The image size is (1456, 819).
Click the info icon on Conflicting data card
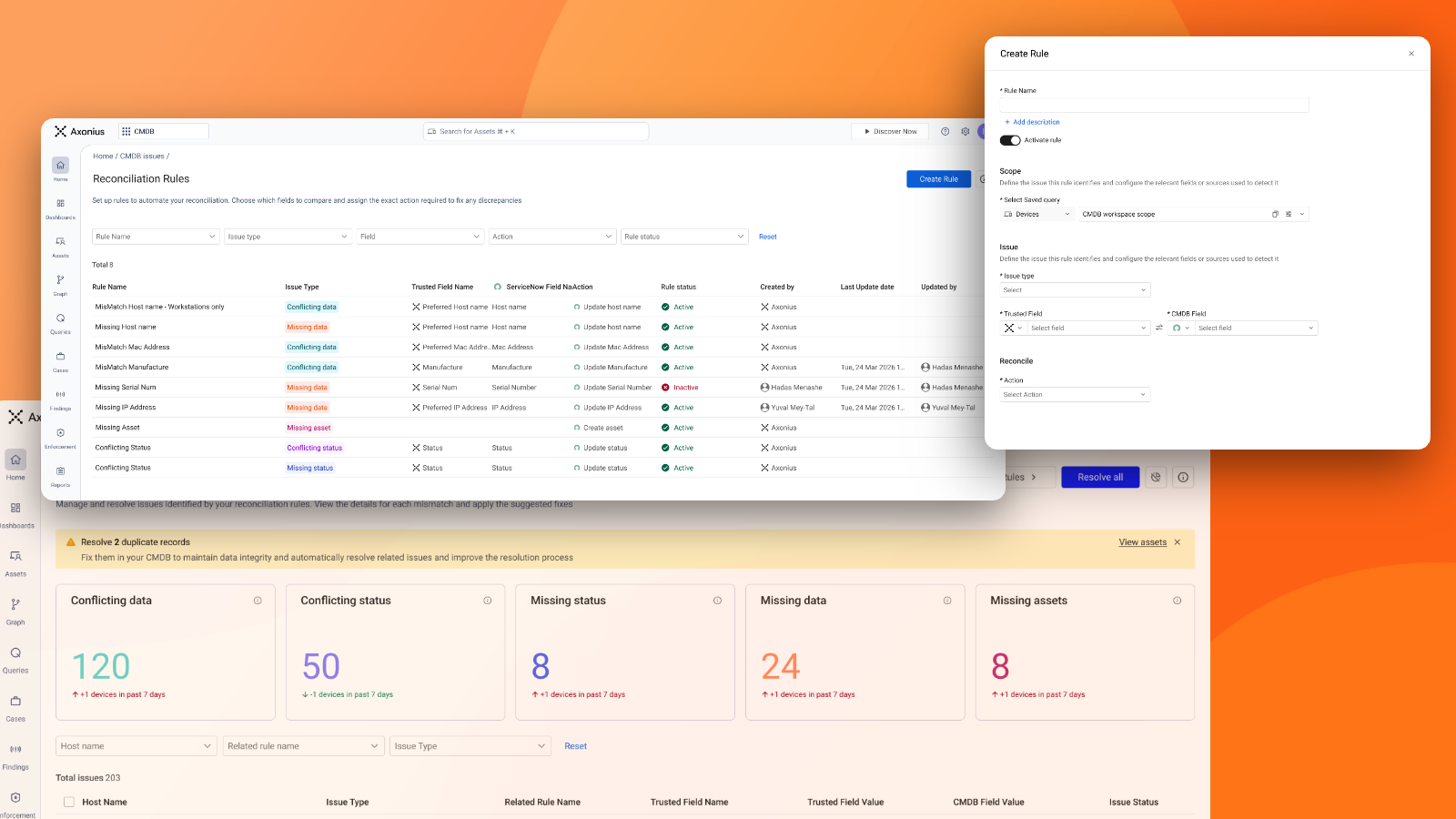tap(258, 601)
